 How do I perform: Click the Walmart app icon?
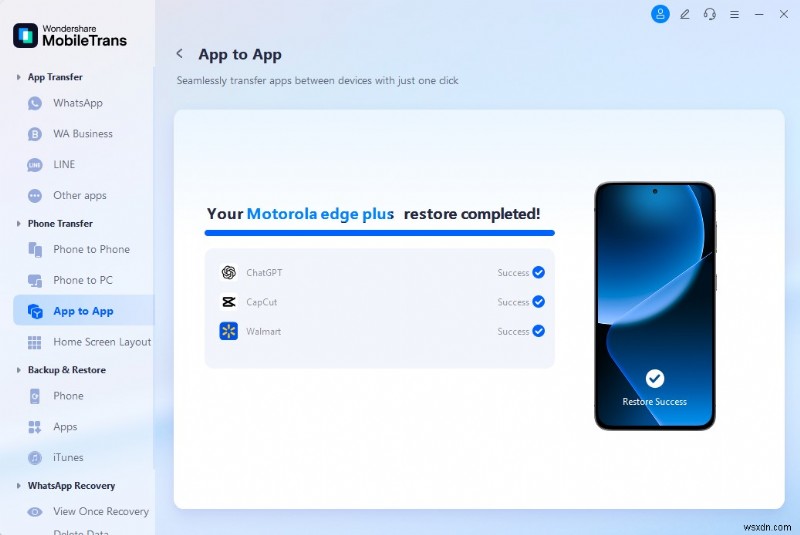tap(229, 331)
